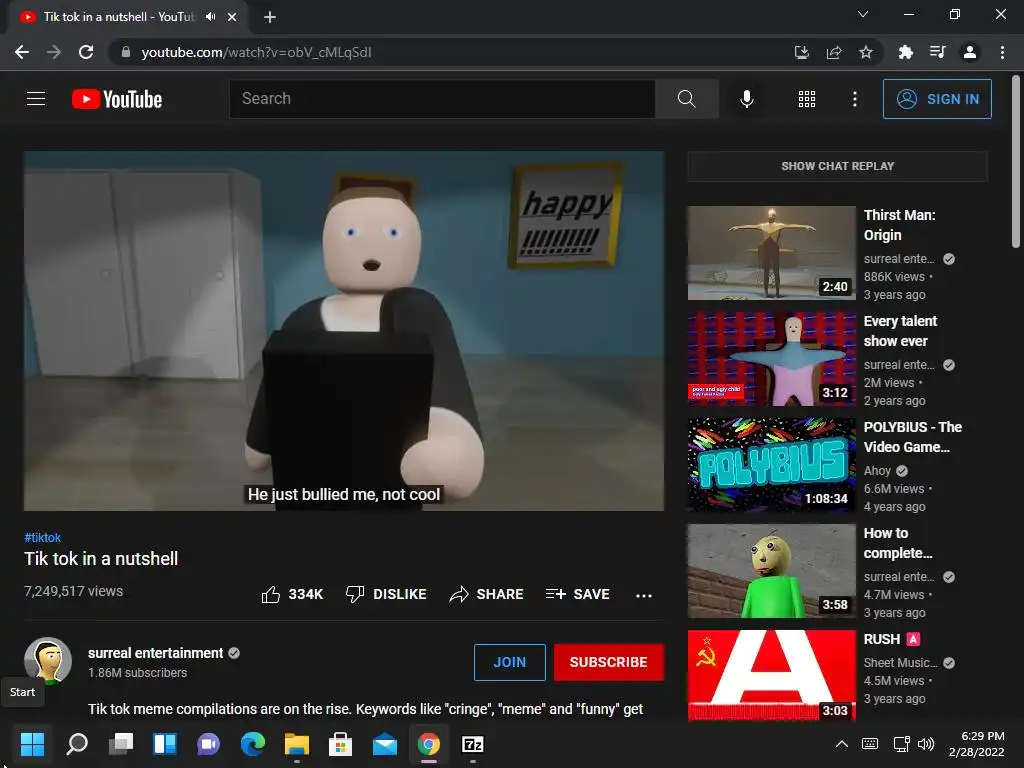Open Chrome profile icon
1024x768 pixels.
[970, 52]
